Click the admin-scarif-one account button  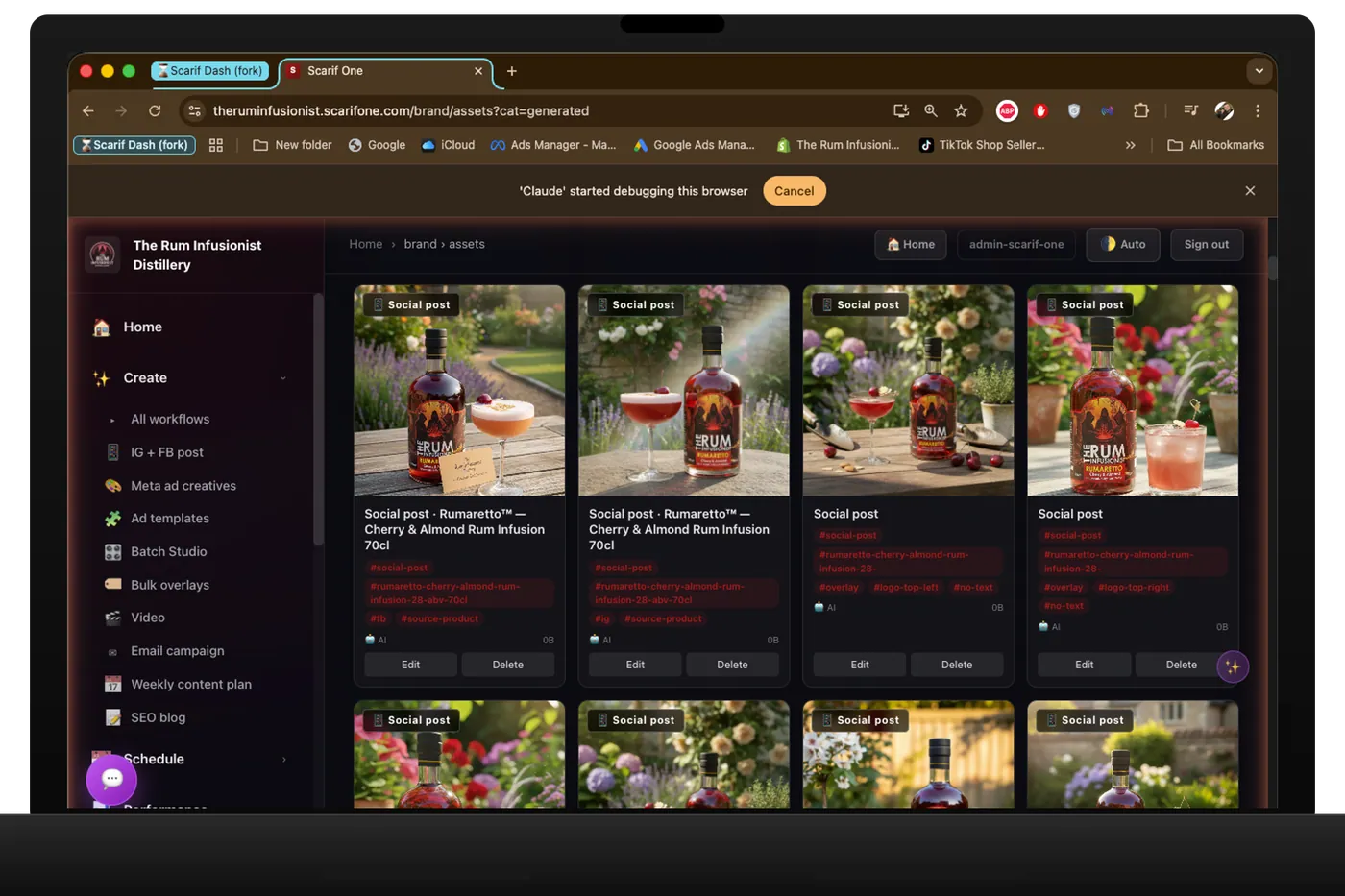pos(1016,244)
